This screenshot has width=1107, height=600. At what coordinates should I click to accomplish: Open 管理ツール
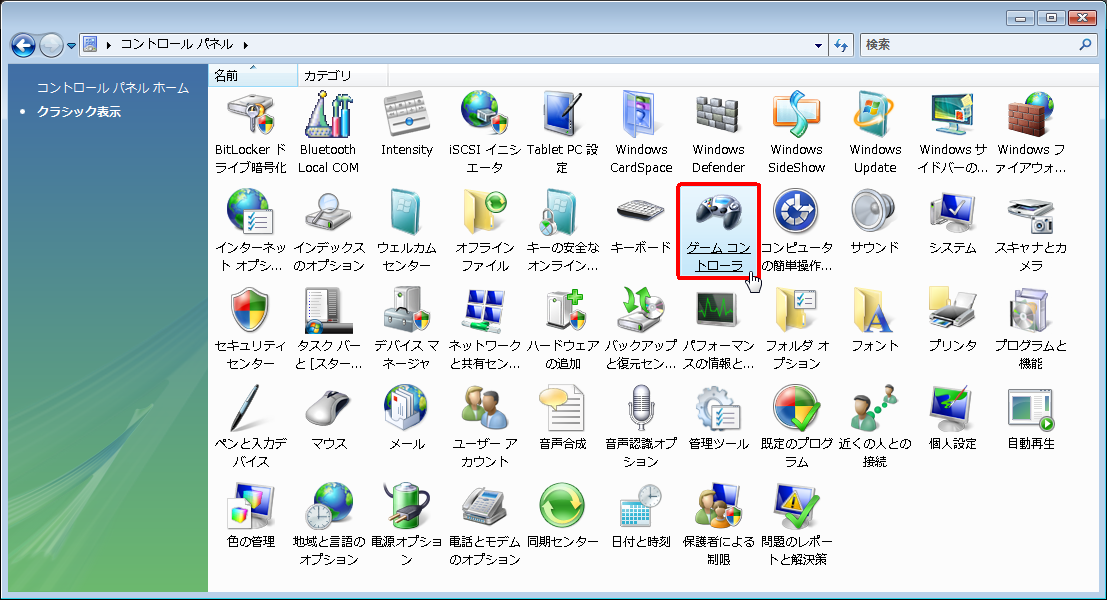coord(718,418)
